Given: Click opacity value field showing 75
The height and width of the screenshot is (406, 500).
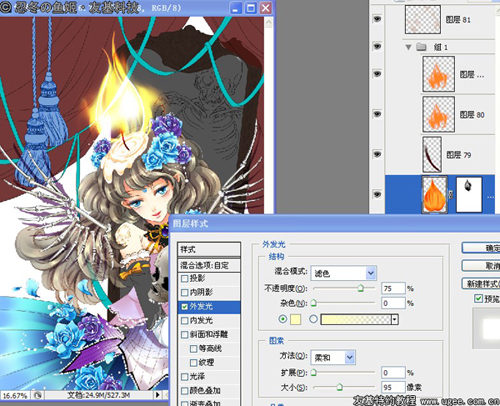Looking at the screenshot, I should click(393, 288).
